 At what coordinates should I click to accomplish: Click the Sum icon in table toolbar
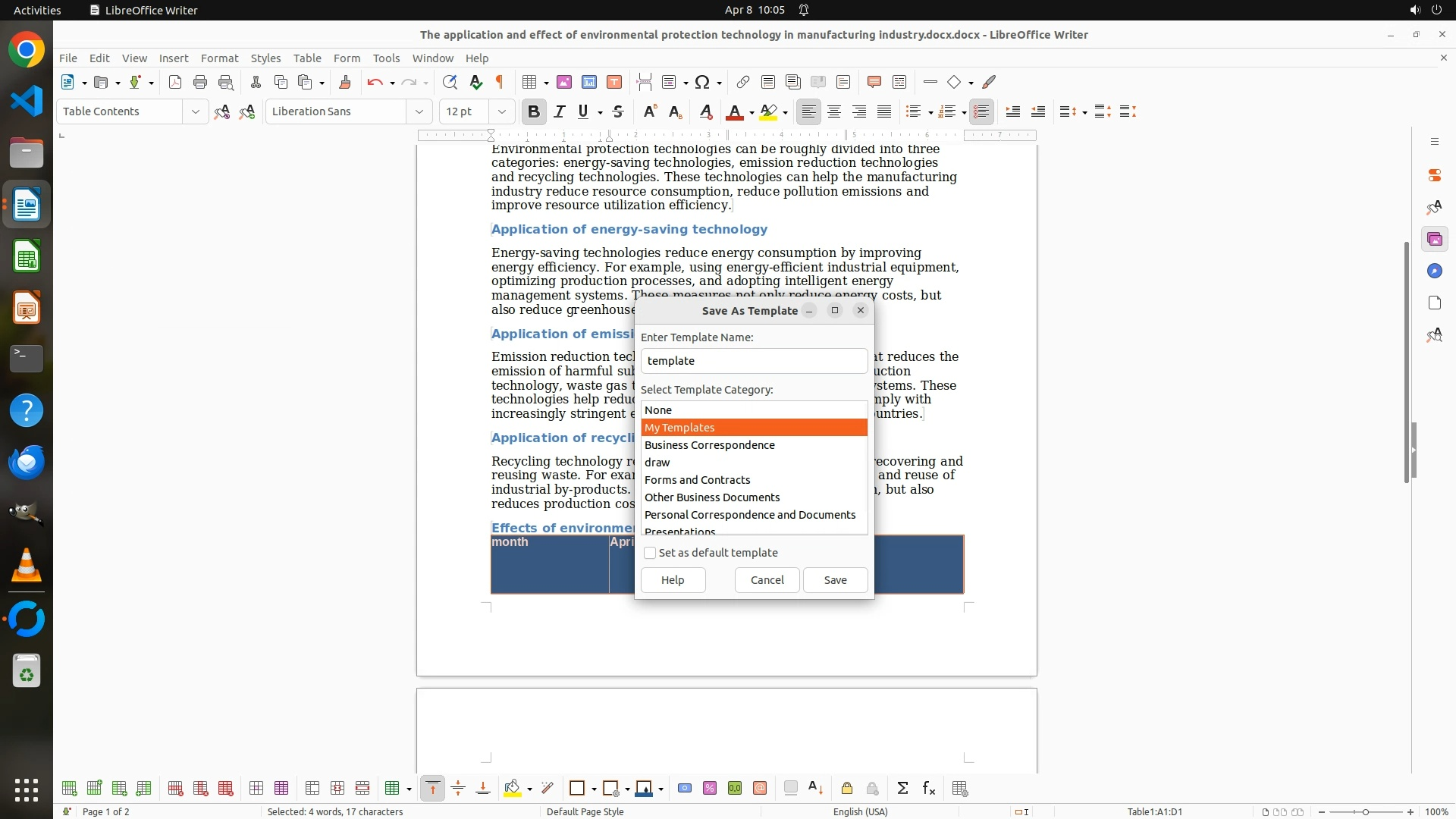point(902,789)
